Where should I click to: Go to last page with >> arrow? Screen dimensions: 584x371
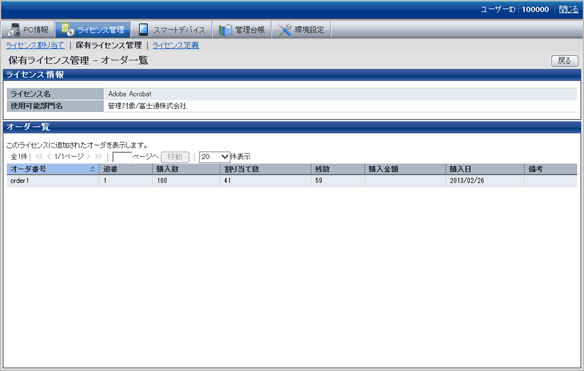[x=98, y=157]
